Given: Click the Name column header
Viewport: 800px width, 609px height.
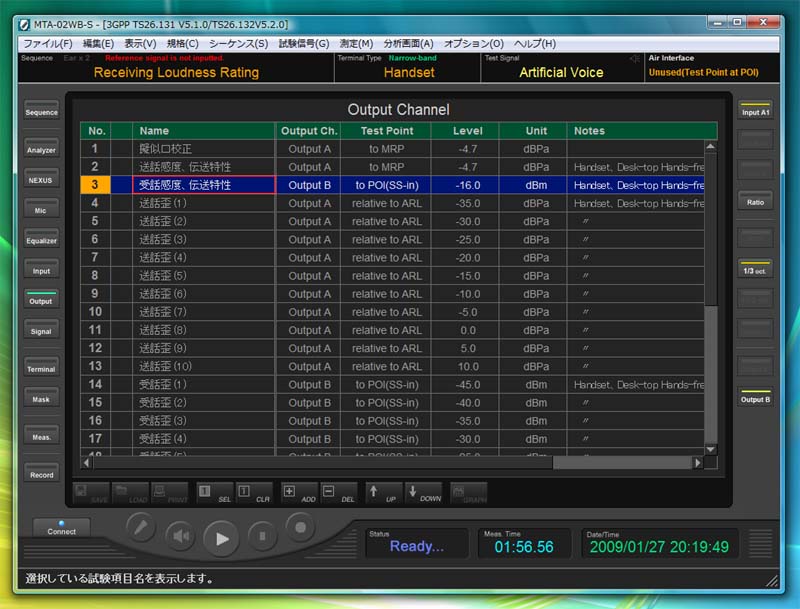Looking at the screenshot, I should 204,131.
